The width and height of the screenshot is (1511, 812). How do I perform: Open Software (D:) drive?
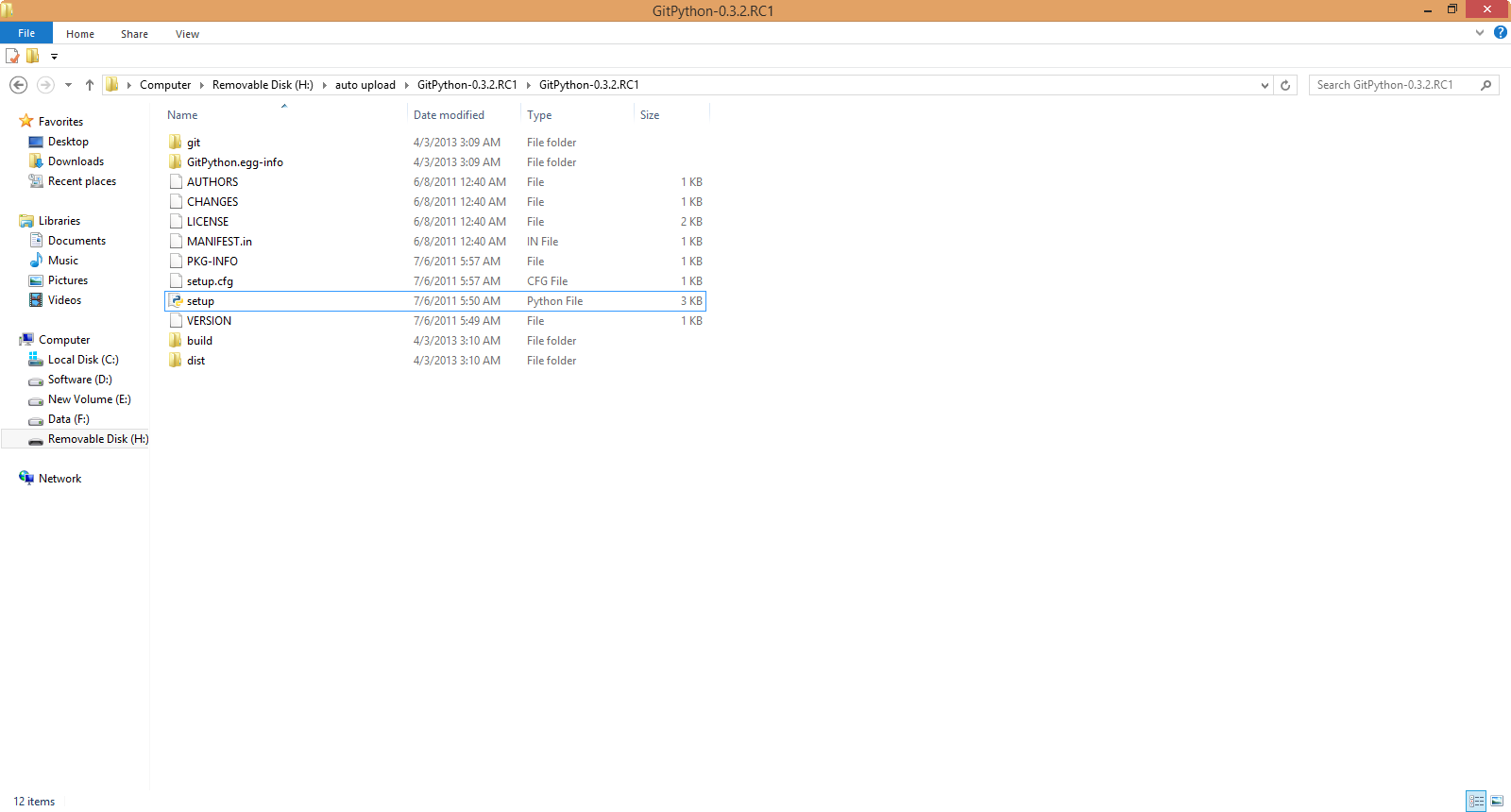coord(80,380)
